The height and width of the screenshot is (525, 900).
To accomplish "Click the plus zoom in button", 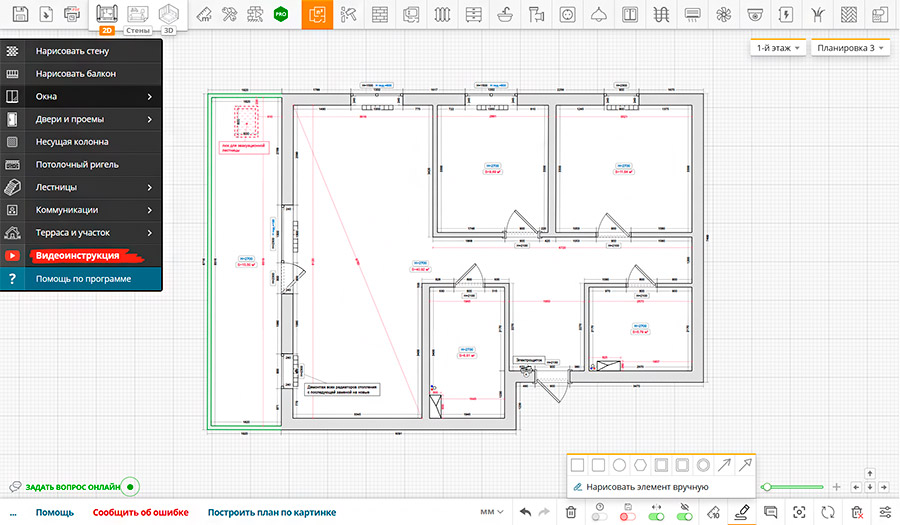I will pos(837,487).
